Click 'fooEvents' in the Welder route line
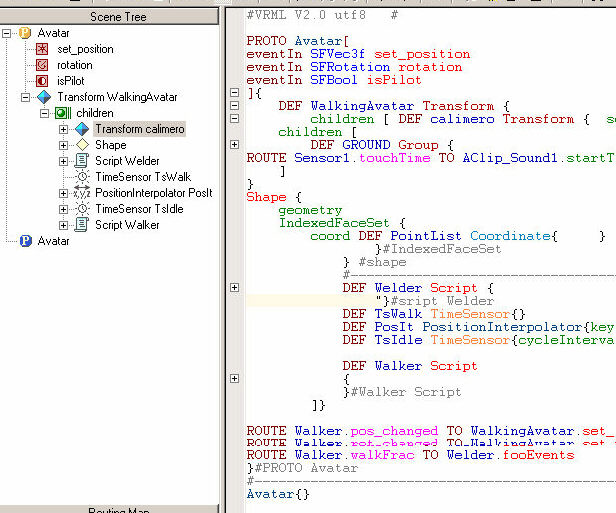Viewport: 616px width, 513px height. click(538, 455)
